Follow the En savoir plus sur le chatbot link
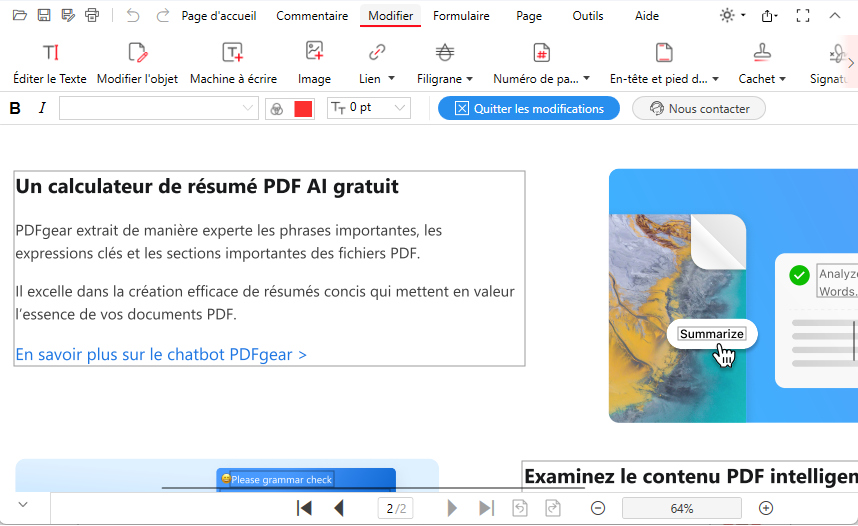This screenshot has width=858, height=526. click(x=161, y=355)
